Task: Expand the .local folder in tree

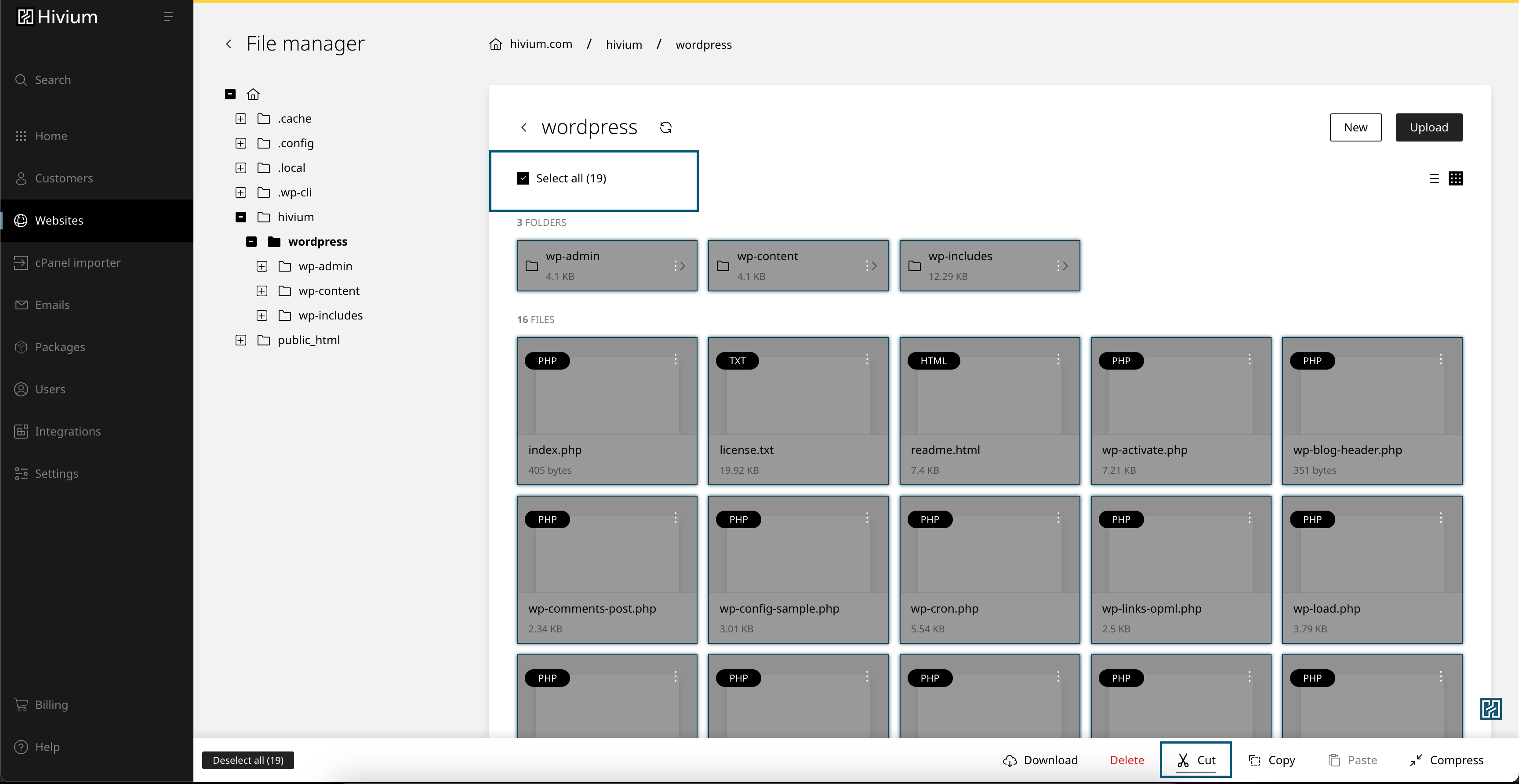Action: click(240, 168)
